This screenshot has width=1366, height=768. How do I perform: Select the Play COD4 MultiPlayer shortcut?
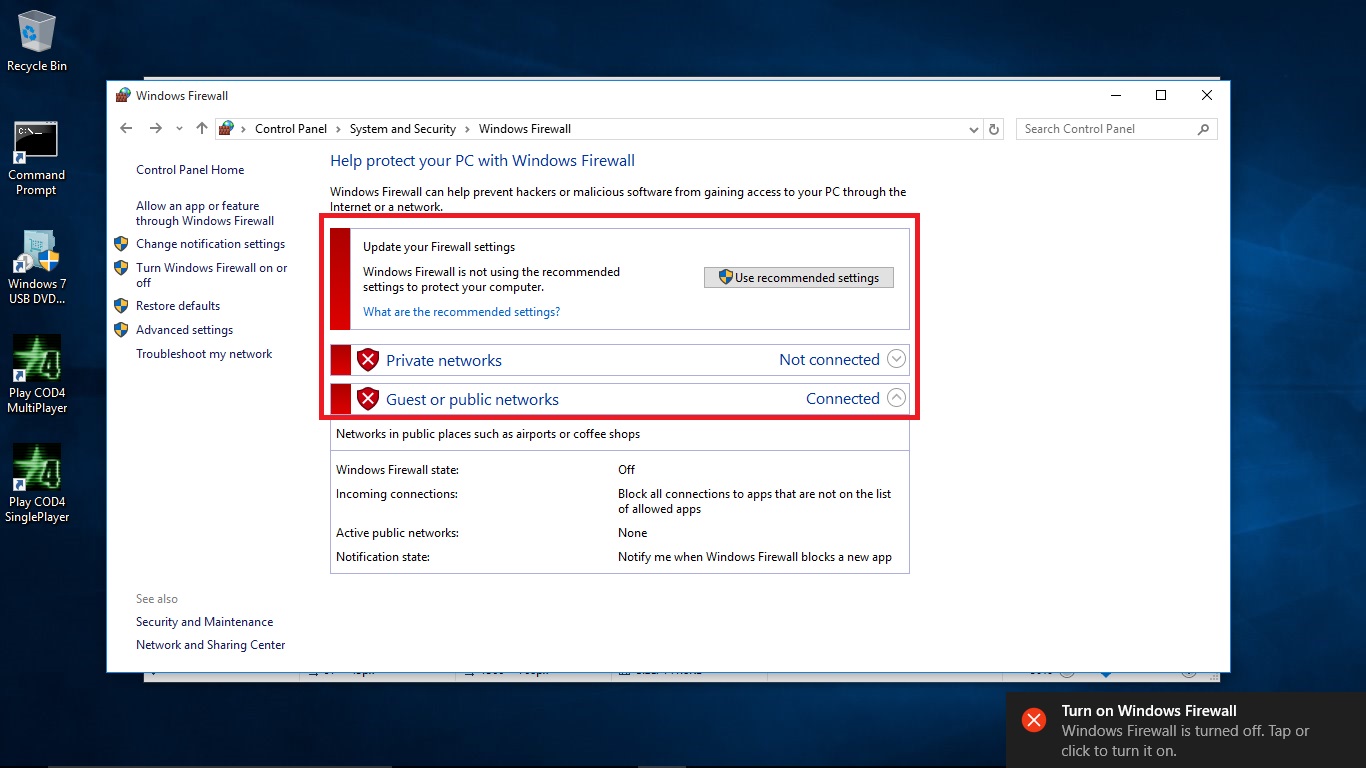coord(37,374)
